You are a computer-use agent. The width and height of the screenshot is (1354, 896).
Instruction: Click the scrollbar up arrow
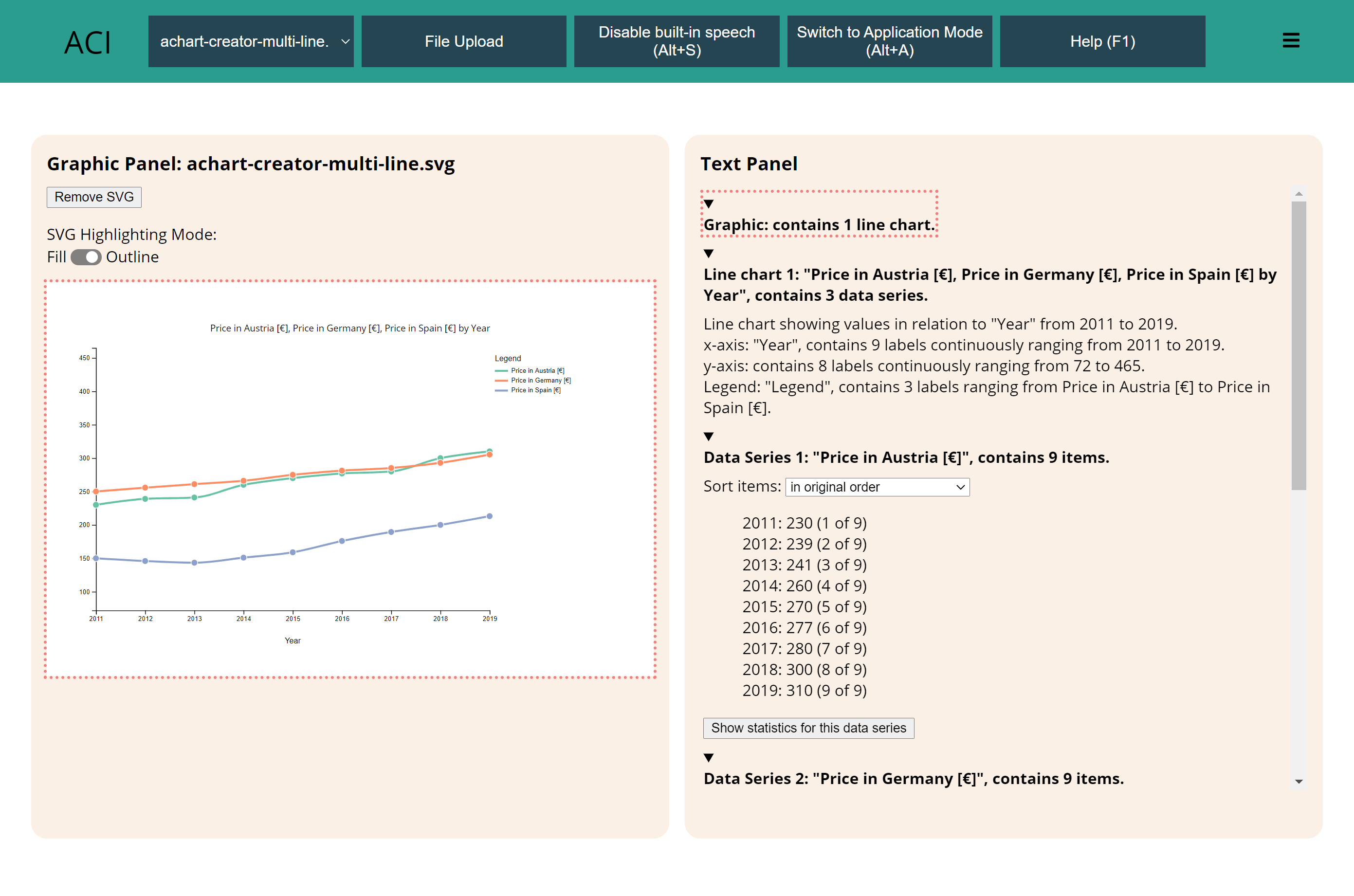(x=1299, y=194)
